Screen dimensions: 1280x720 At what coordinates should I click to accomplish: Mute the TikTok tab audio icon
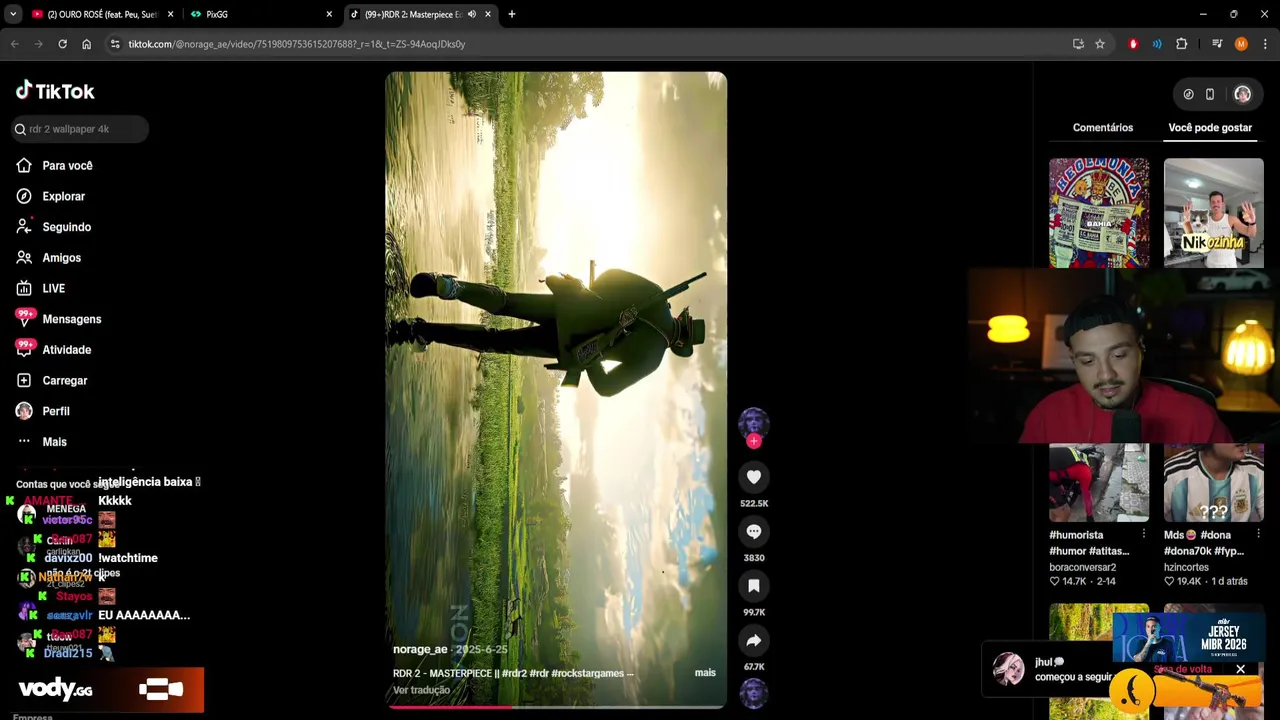point(472,14)
